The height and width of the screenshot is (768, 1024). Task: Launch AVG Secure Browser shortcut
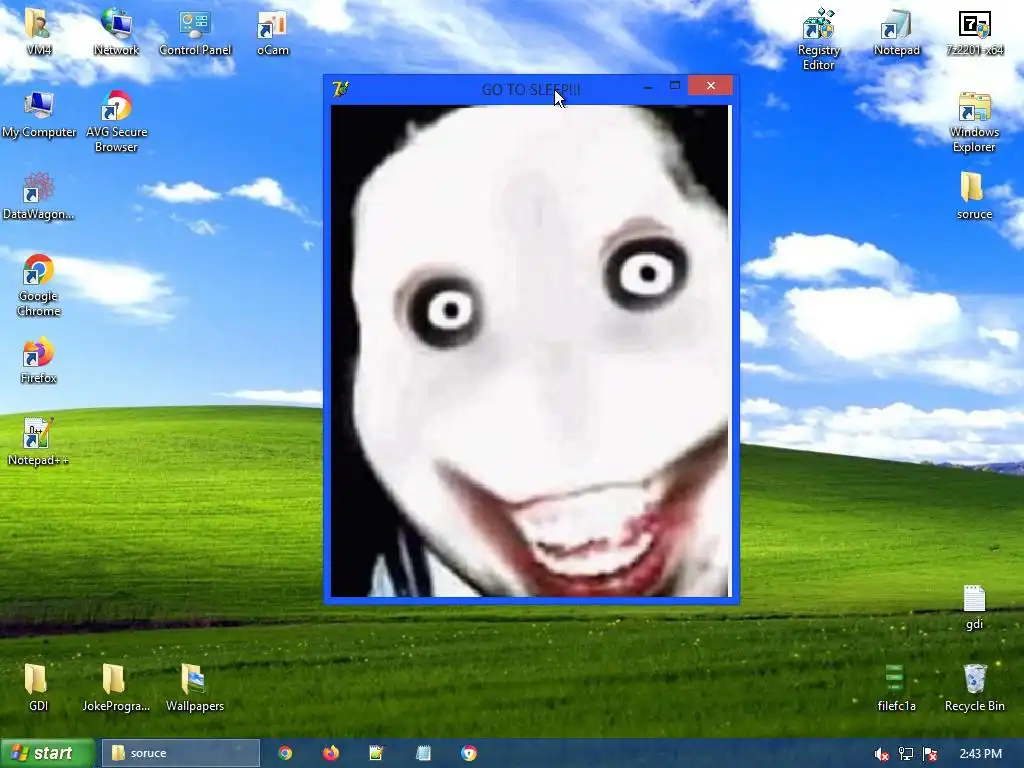click(116, 121)
